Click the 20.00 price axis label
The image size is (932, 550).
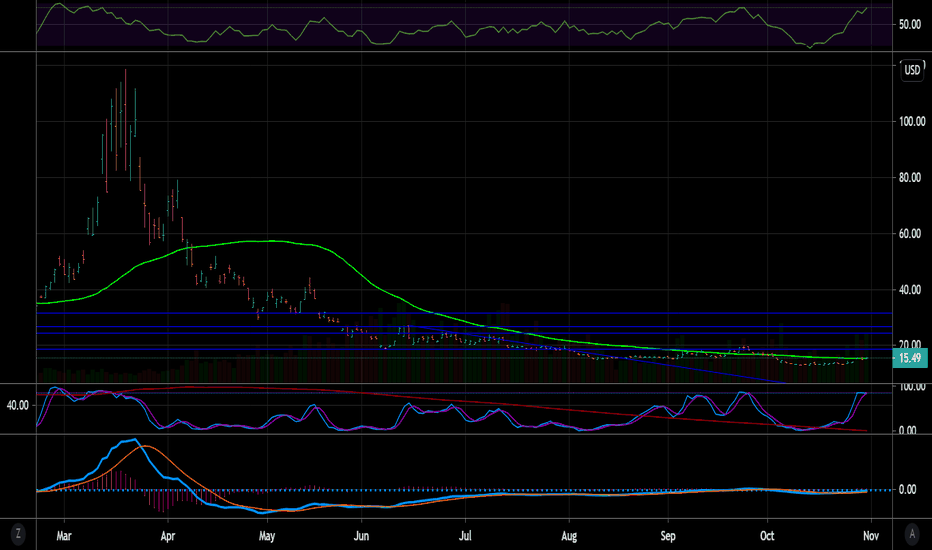[x=910, y=345]
